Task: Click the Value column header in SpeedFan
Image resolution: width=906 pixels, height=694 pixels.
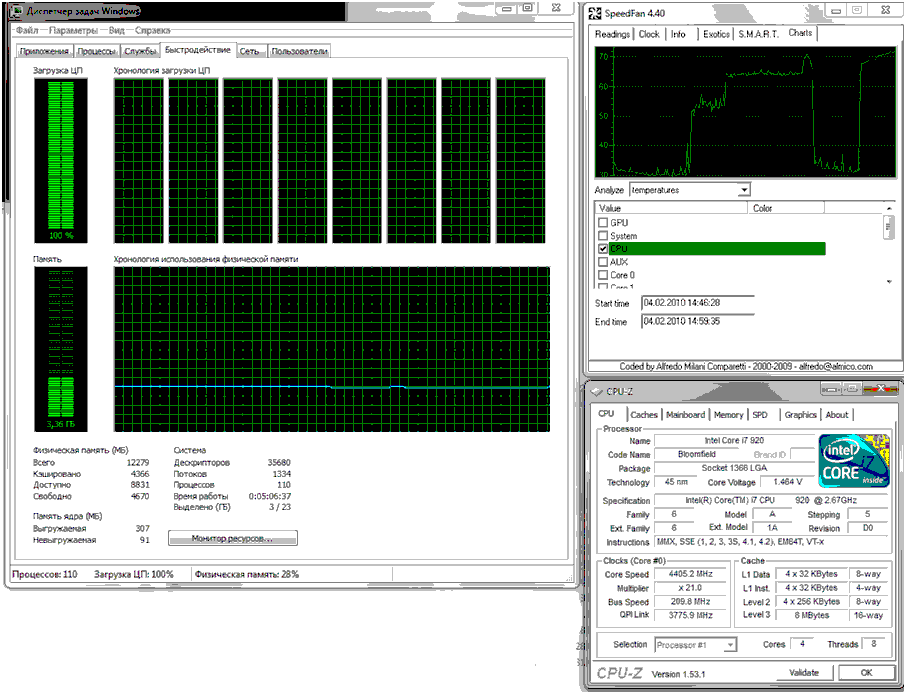Action: (x=671, y=208)
